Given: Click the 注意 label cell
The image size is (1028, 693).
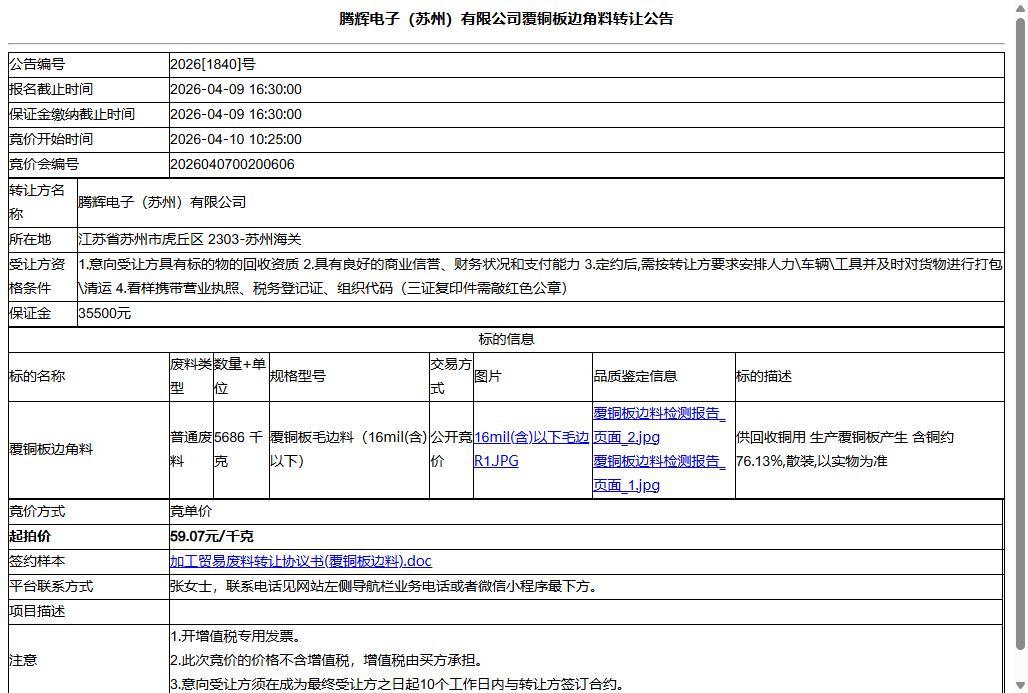Looking at the screenshot, I should coord(89,660).
